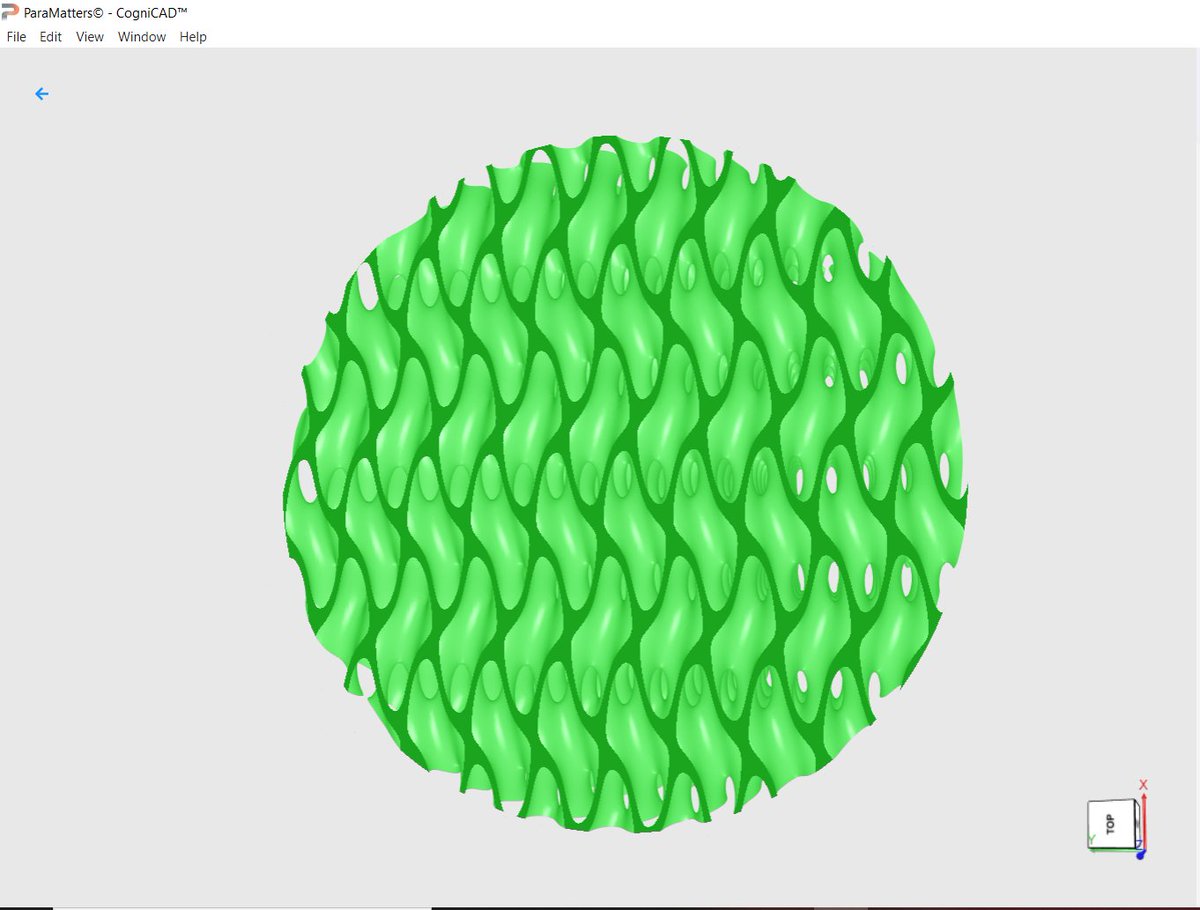Select the green lattice model in viewport

click(x=625, y=484)
